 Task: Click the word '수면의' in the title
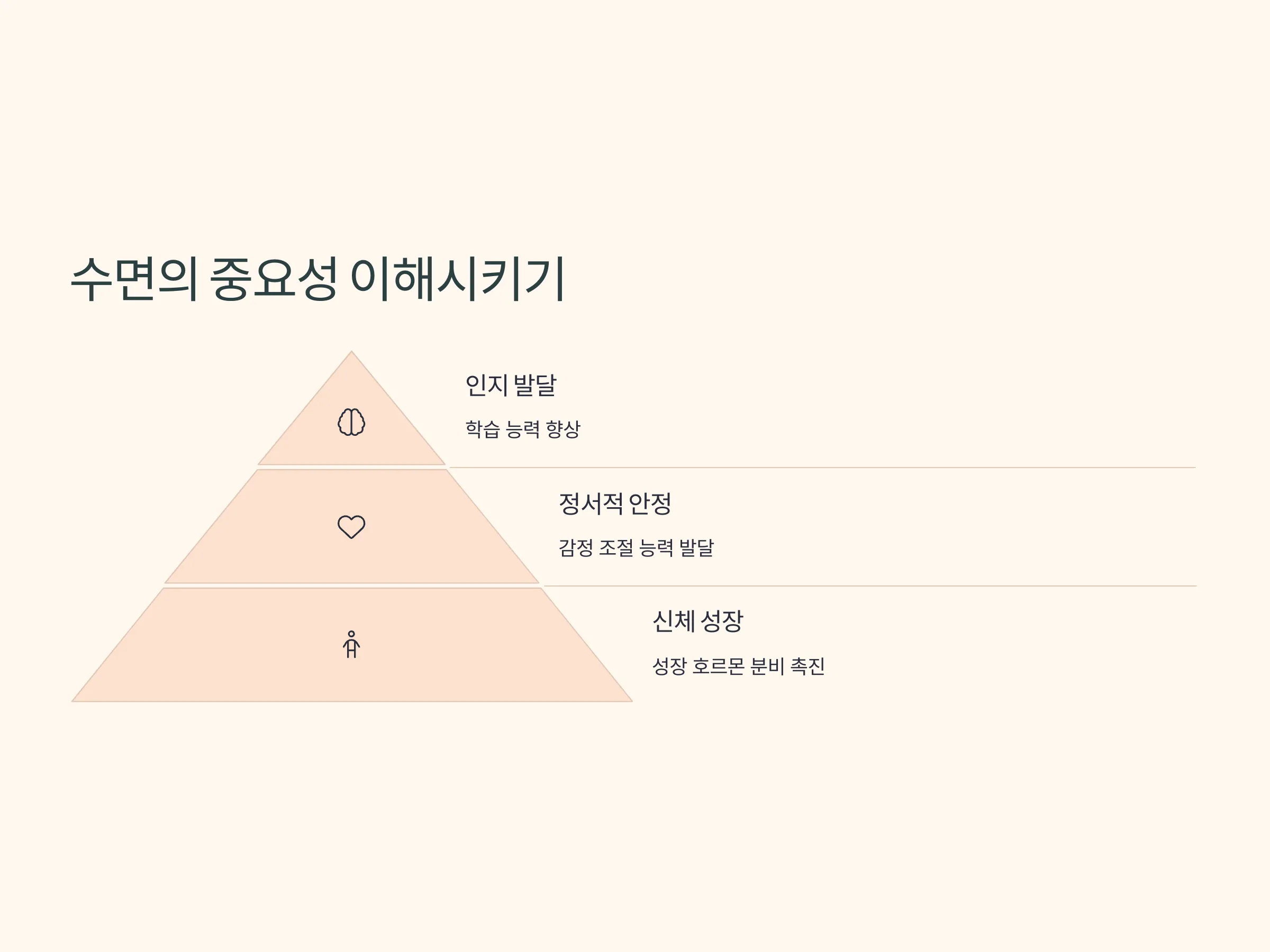(x=135, y=279)
